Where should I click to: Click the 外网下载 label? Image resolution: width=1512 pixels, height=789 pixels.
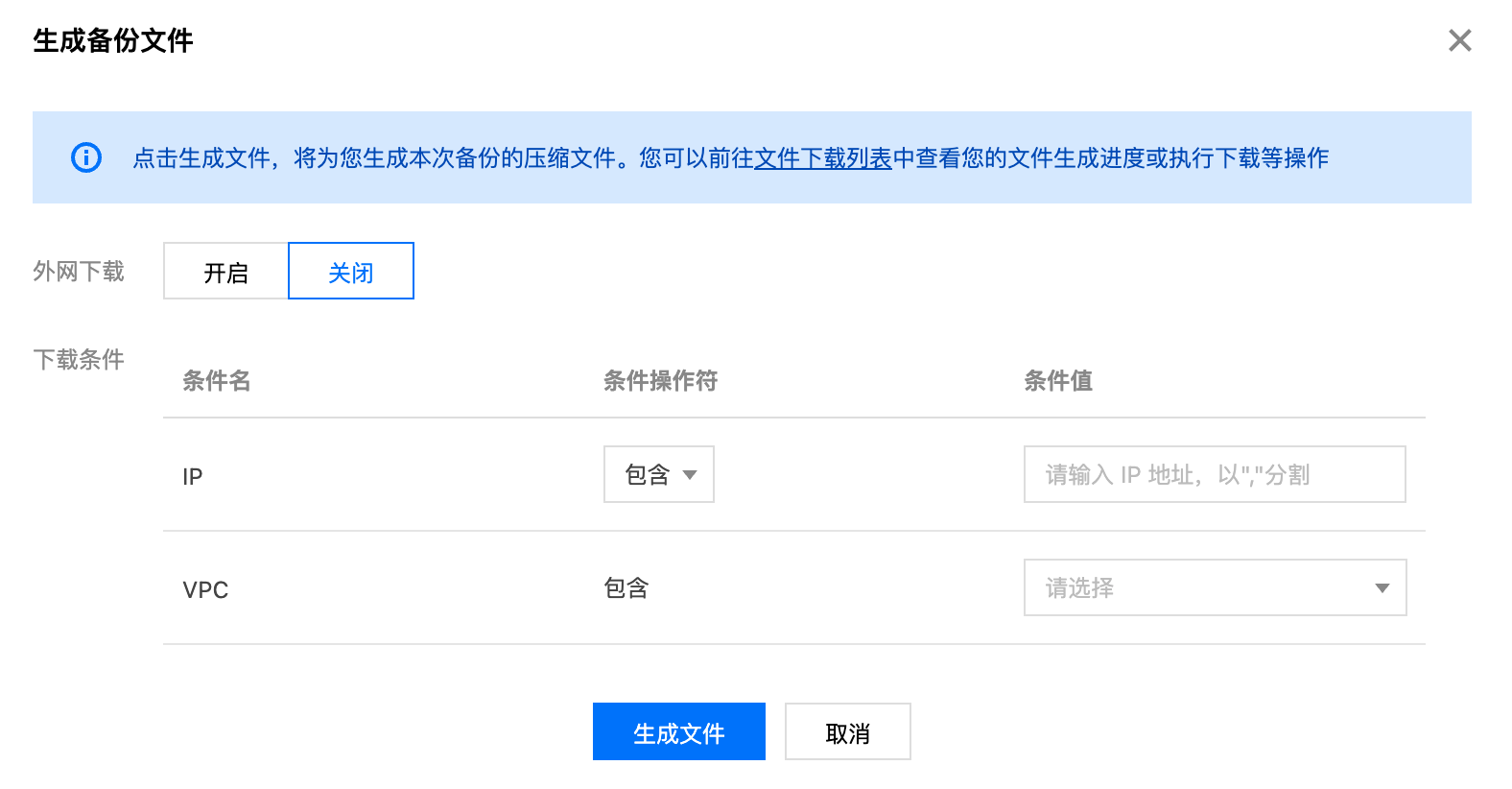(79, 272)
